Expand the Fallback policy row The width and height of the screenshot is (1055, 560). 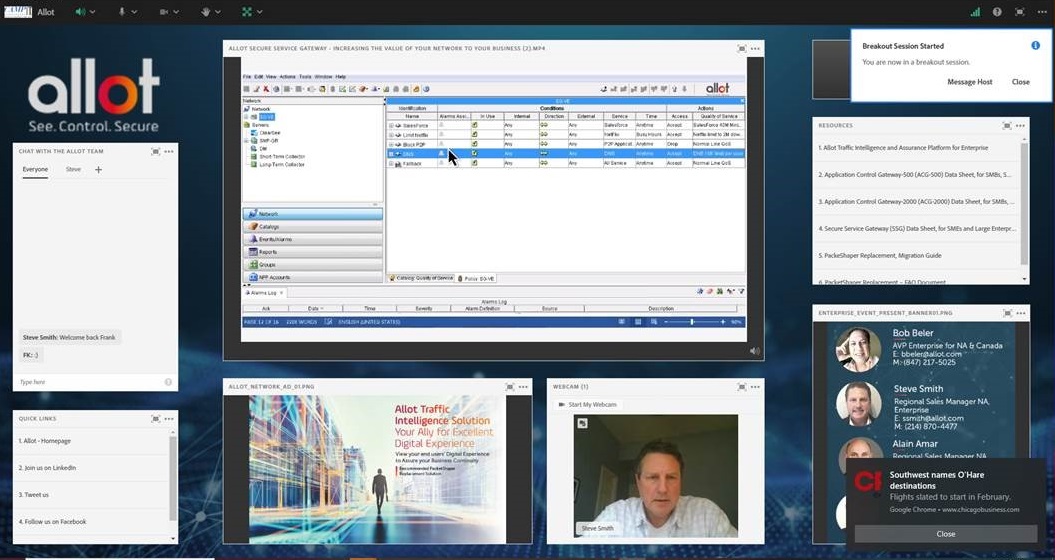391,163
